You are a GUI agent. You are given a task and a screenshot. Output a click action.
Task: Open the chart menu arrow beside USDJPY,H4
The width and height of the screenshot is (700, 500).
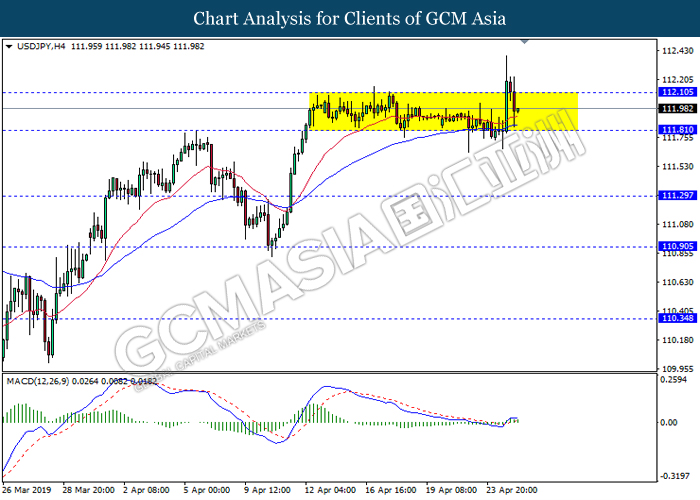(x=8, y=46)
